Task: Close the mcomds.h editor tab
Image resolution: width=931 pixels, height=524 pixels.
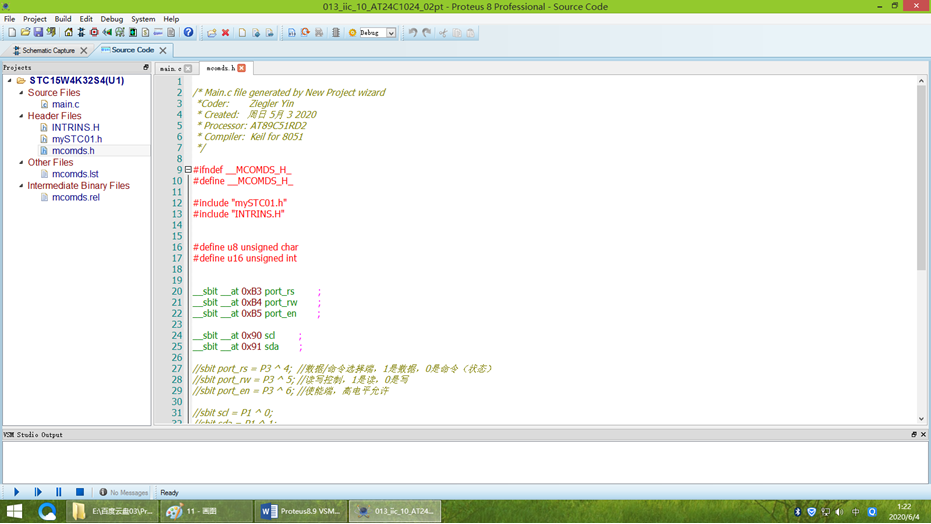Action: (242, 68)
